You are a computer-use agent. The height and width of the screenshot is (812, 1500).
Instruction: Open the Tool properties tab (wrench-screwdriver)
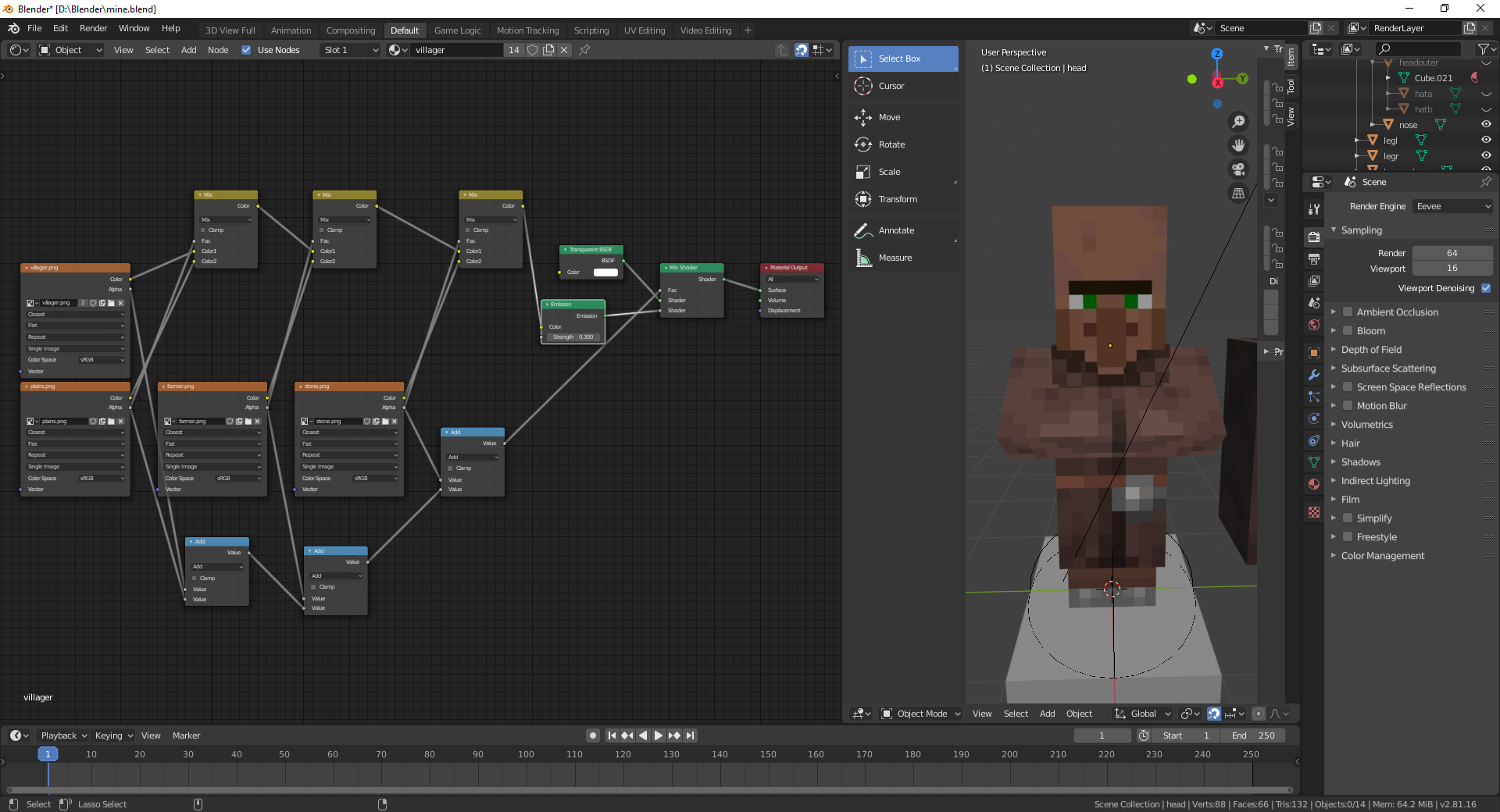tap(1314, 209)
